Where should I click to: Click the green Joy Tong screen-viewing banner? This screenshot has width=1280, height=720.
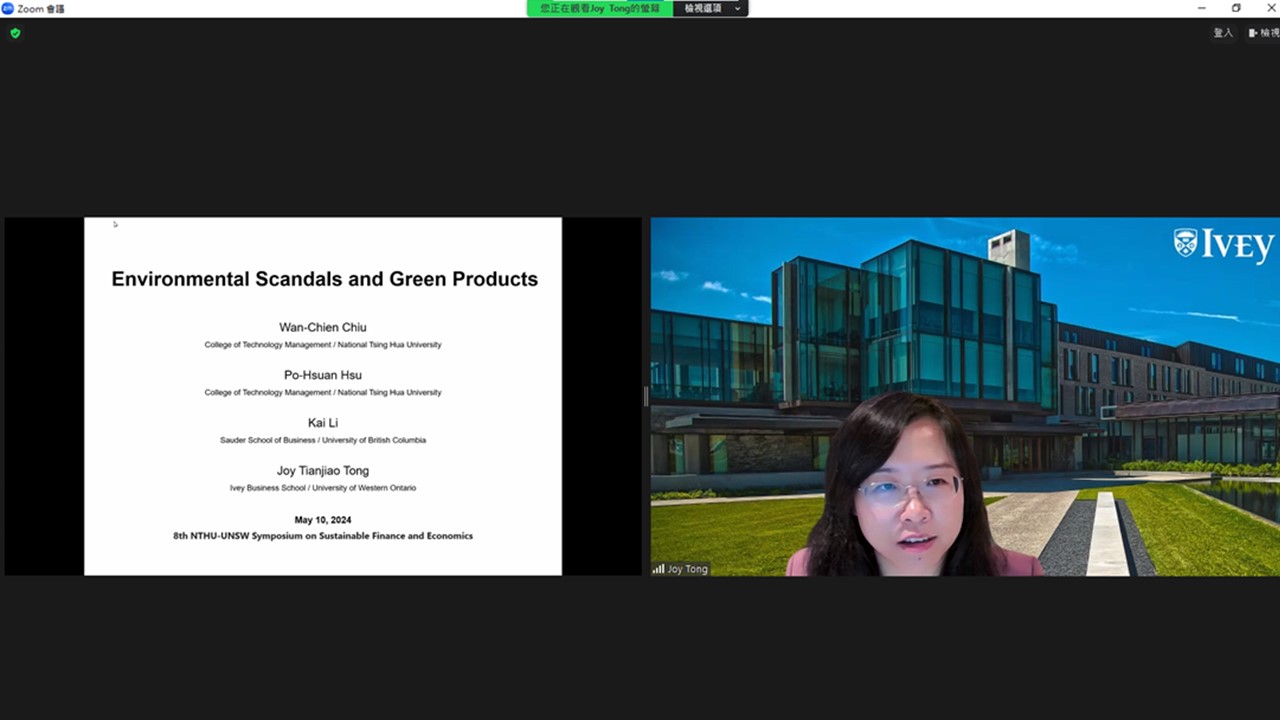click(600, 8)
